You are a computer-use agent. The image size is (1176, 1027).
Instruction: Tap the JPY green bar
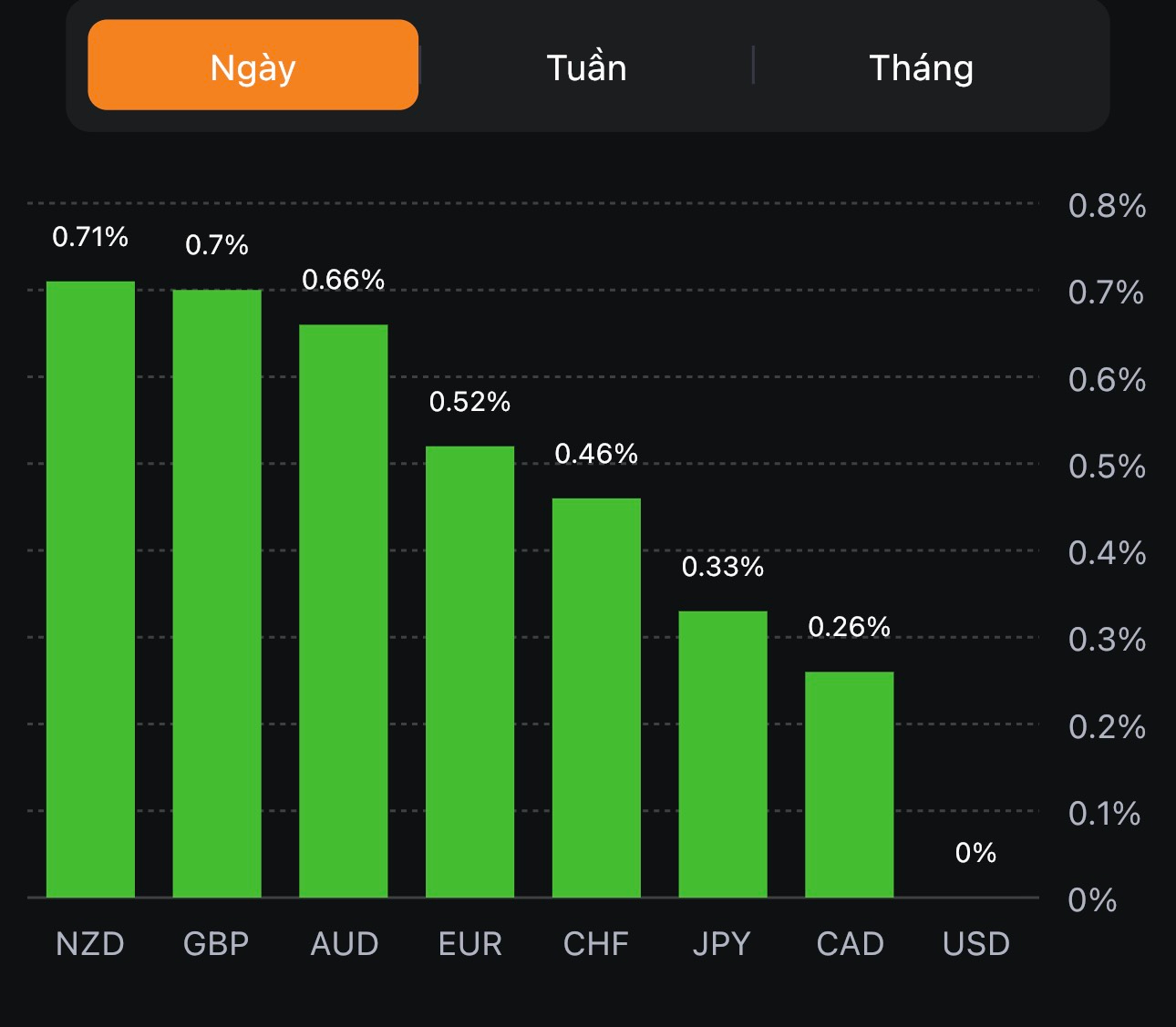point(723,754)
